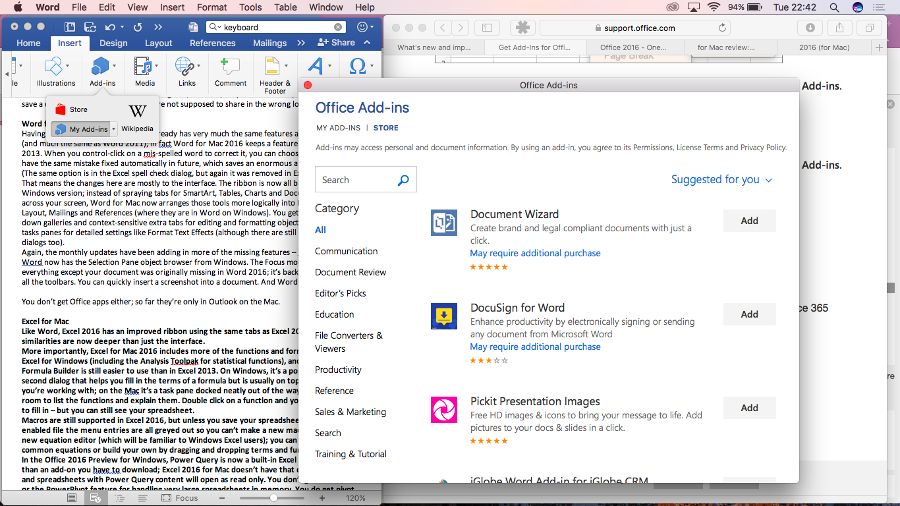Open the smiley feedback dropdown arrow
Image resolution: width=900 pixels, height=506 pixels.
[371, 27]
